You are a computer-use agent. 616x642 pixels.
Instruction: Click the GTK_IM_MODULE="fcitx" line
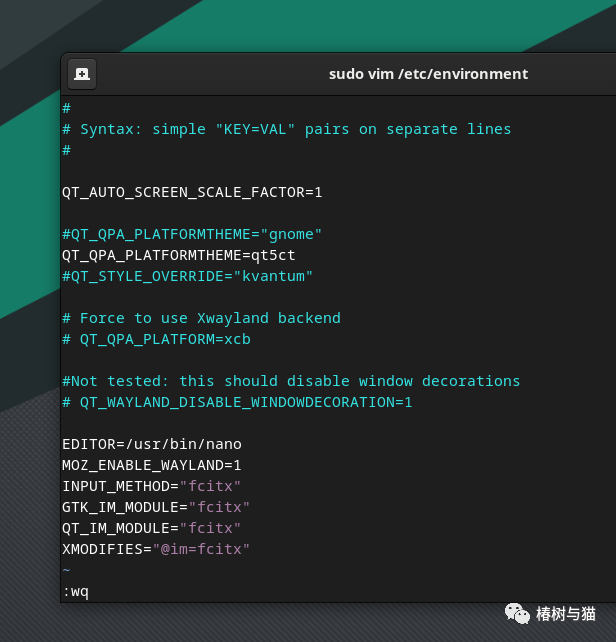pos(156,507)
